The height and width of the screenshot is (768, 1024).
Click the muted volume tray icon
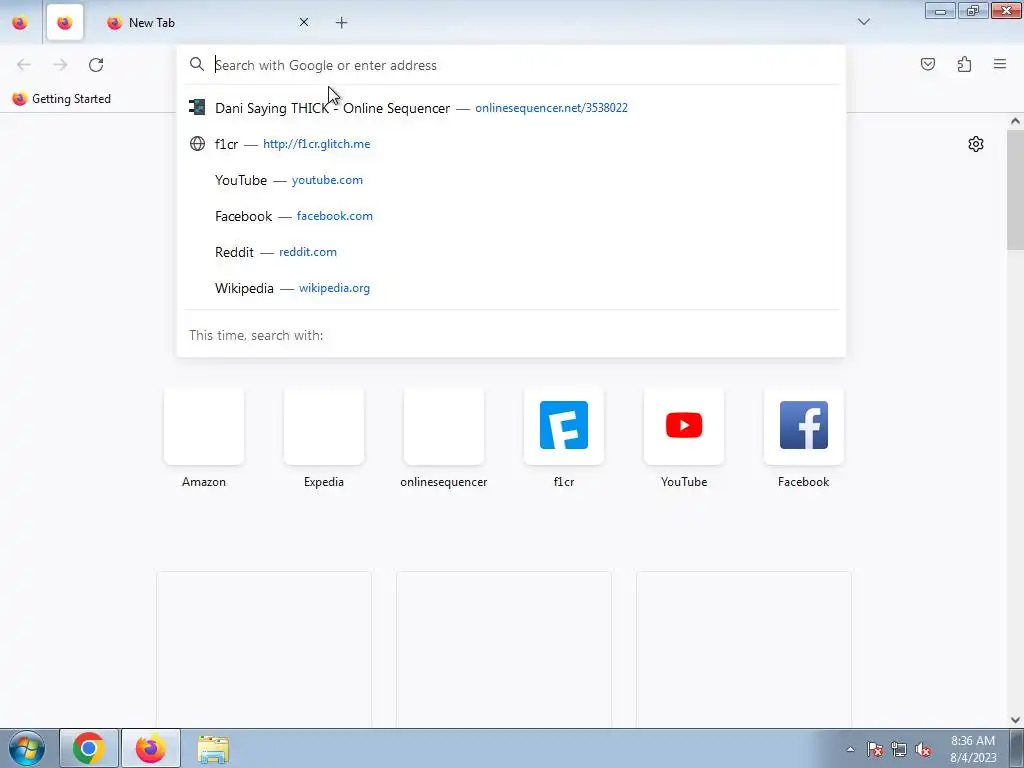(923, 749)
